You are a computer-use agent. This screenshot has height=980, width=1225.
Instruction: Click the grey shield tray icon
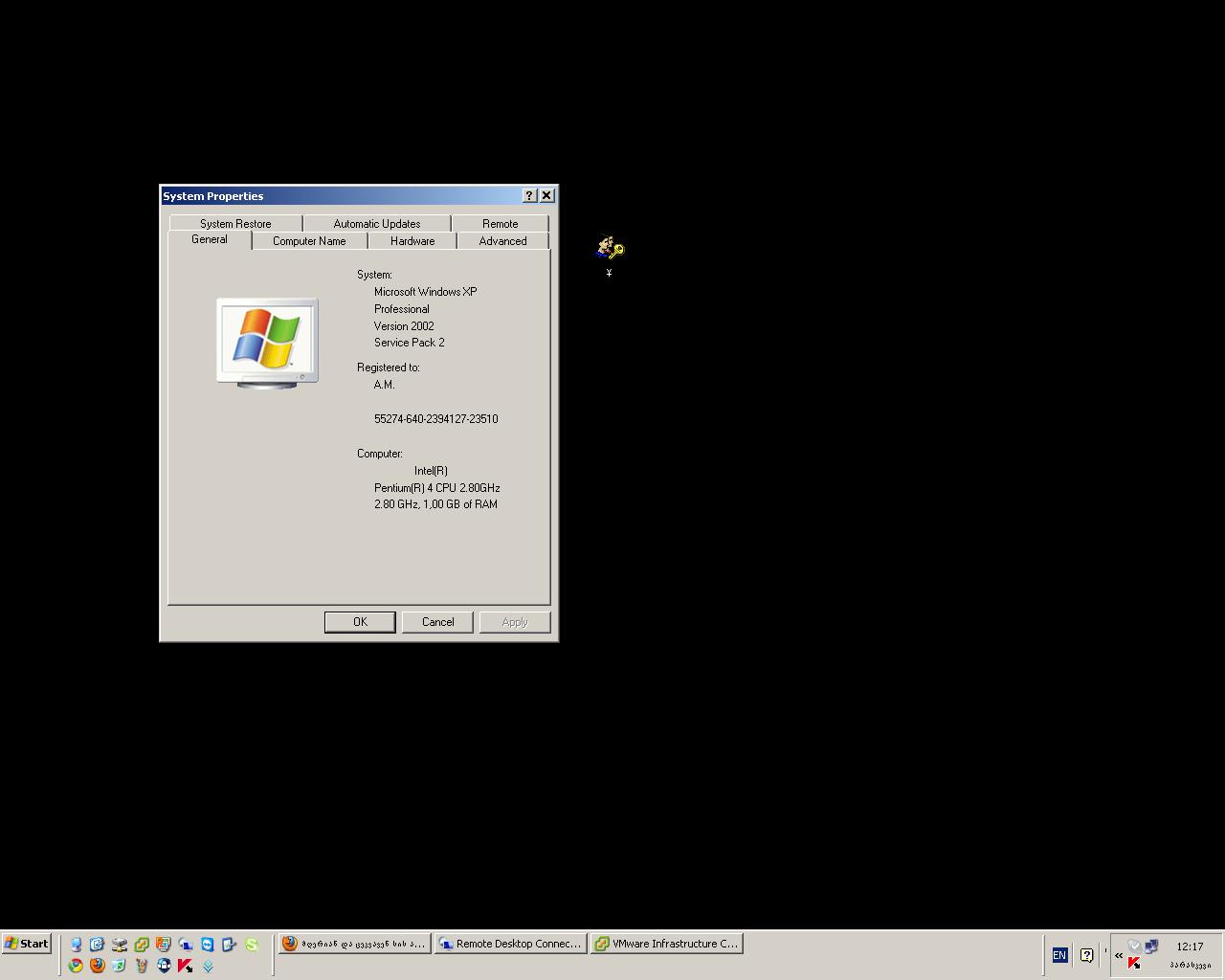pos(1134,947)
